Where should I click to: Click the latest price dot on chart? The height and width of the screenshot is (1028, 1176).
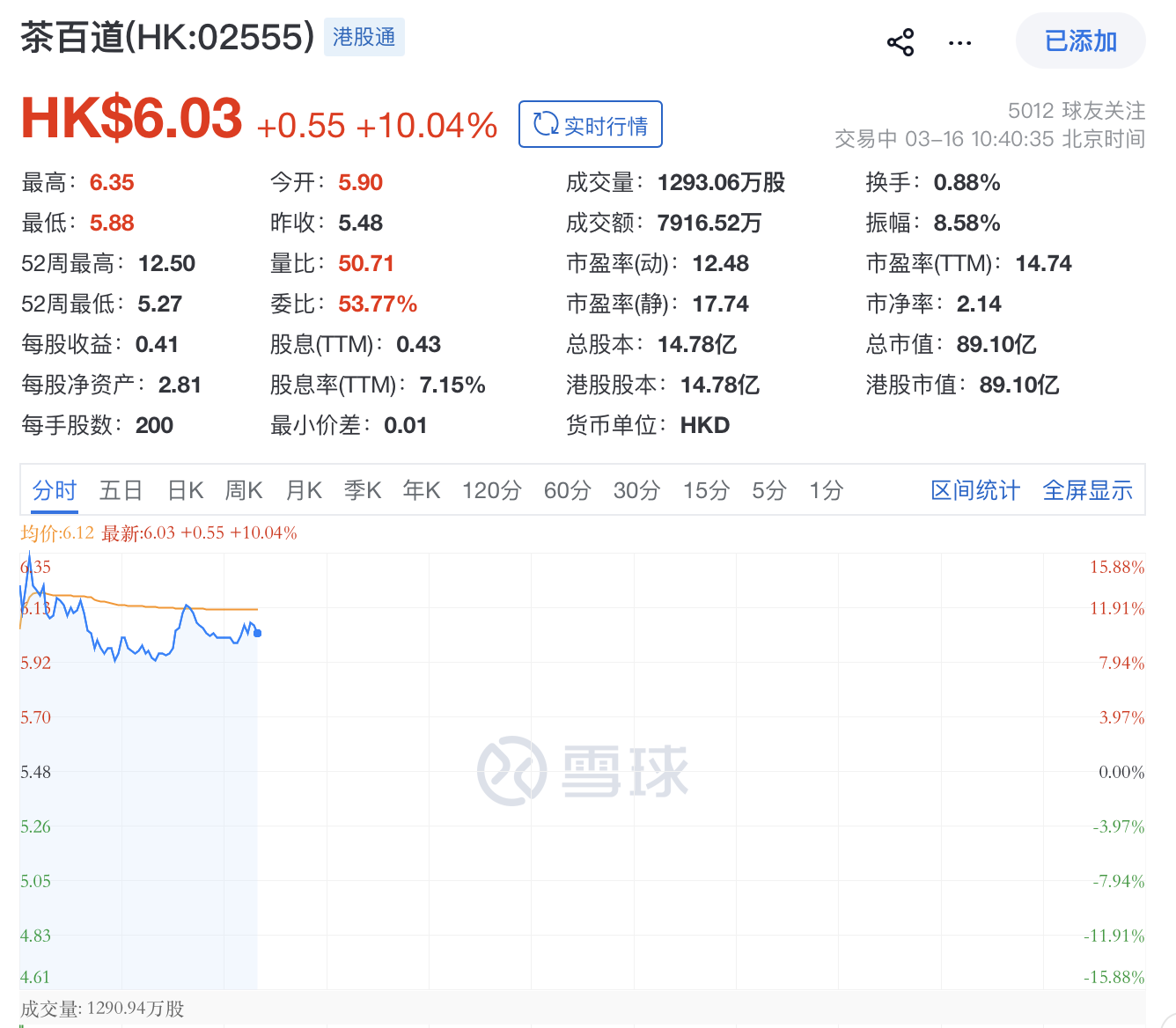coord(257,633)
